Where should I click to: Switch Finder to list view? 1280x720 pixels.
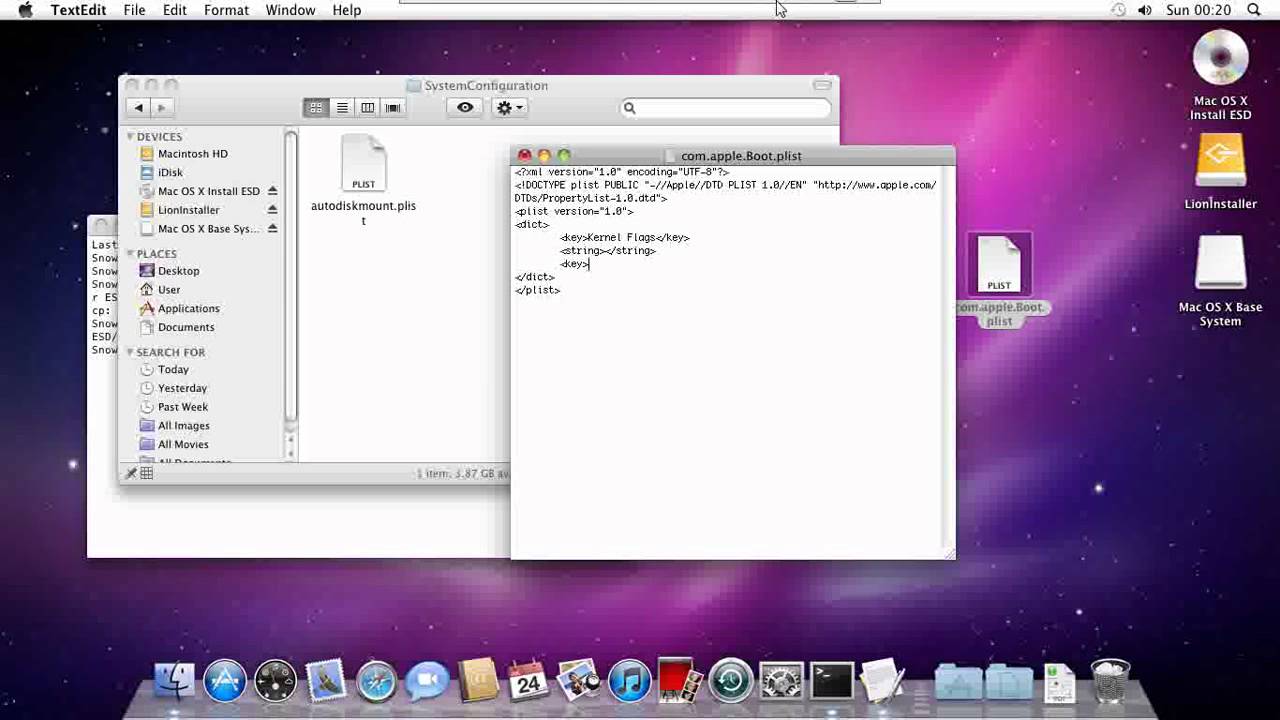[342, 108]
